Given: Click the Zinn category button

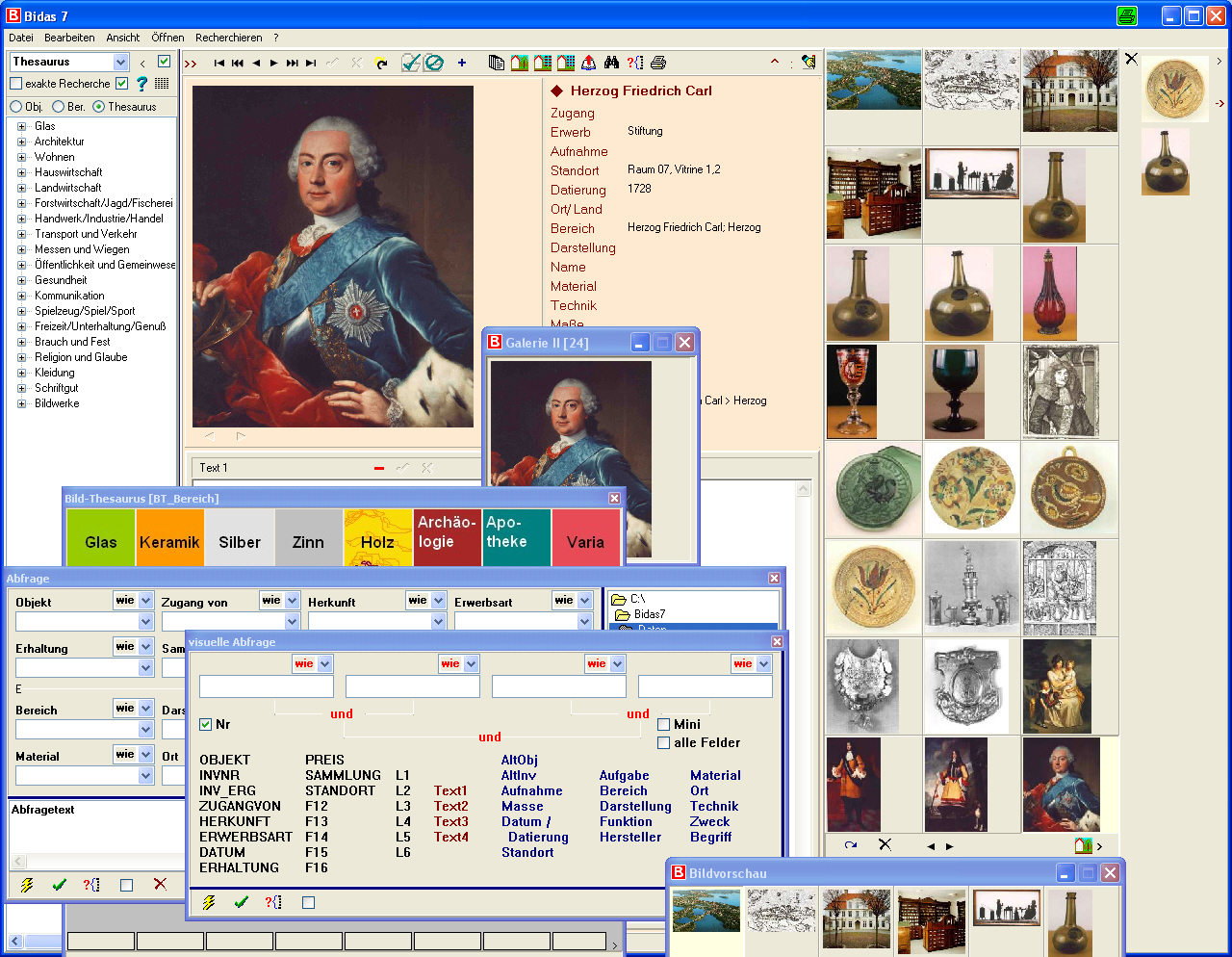Looking at the screenshot, I should tap(308, 538).
